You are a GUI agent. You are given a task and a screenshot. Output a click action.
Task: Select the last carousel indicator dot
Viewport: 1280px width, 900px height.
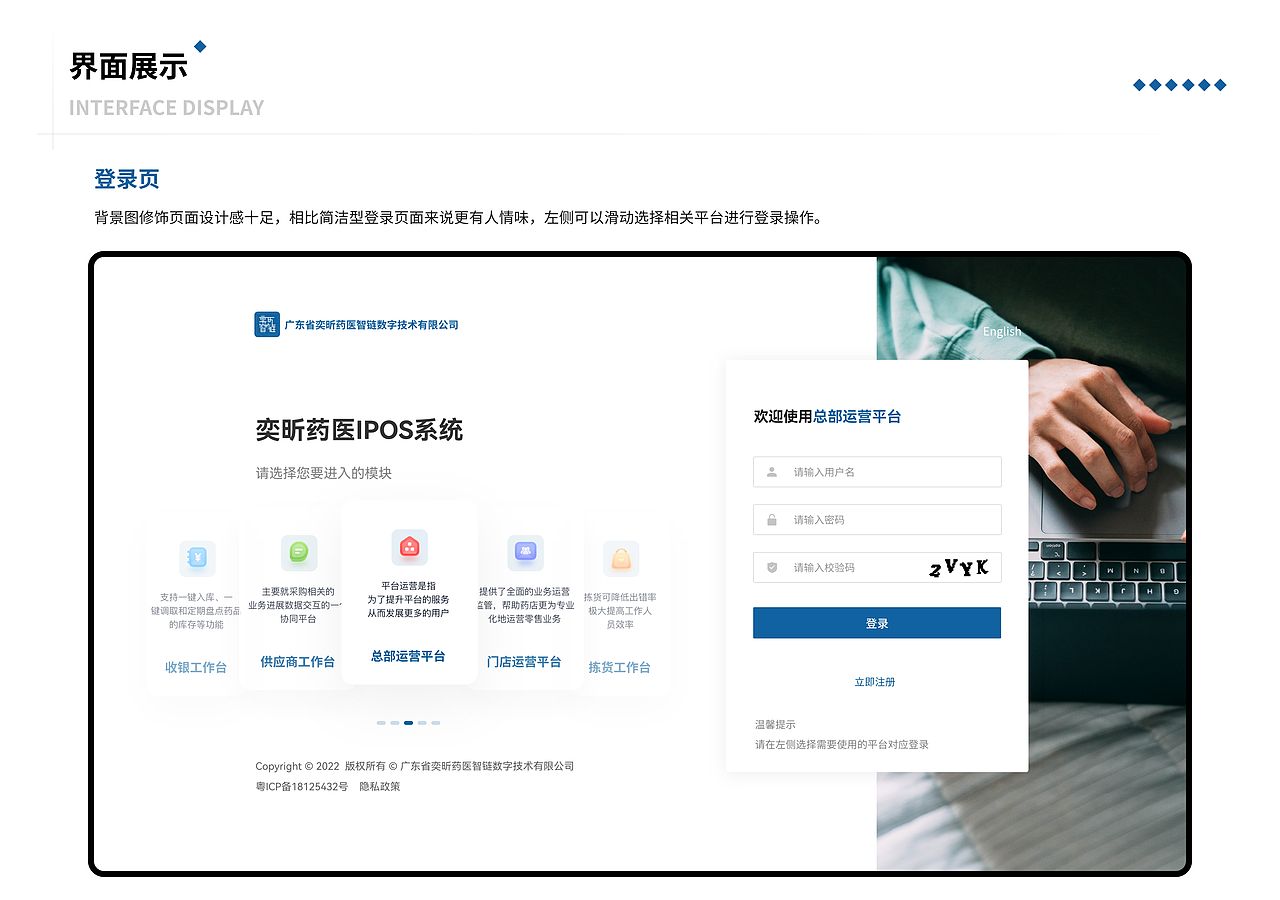click(x=436, y=722)
